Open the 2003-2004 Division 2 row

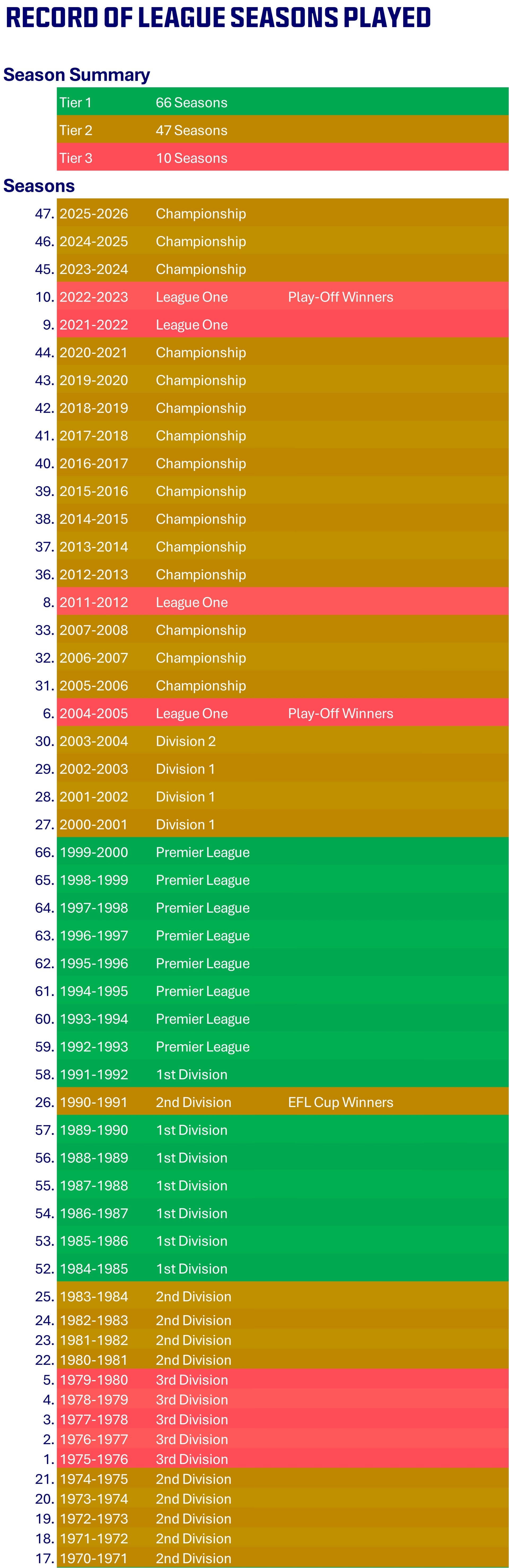coord(283,741)
